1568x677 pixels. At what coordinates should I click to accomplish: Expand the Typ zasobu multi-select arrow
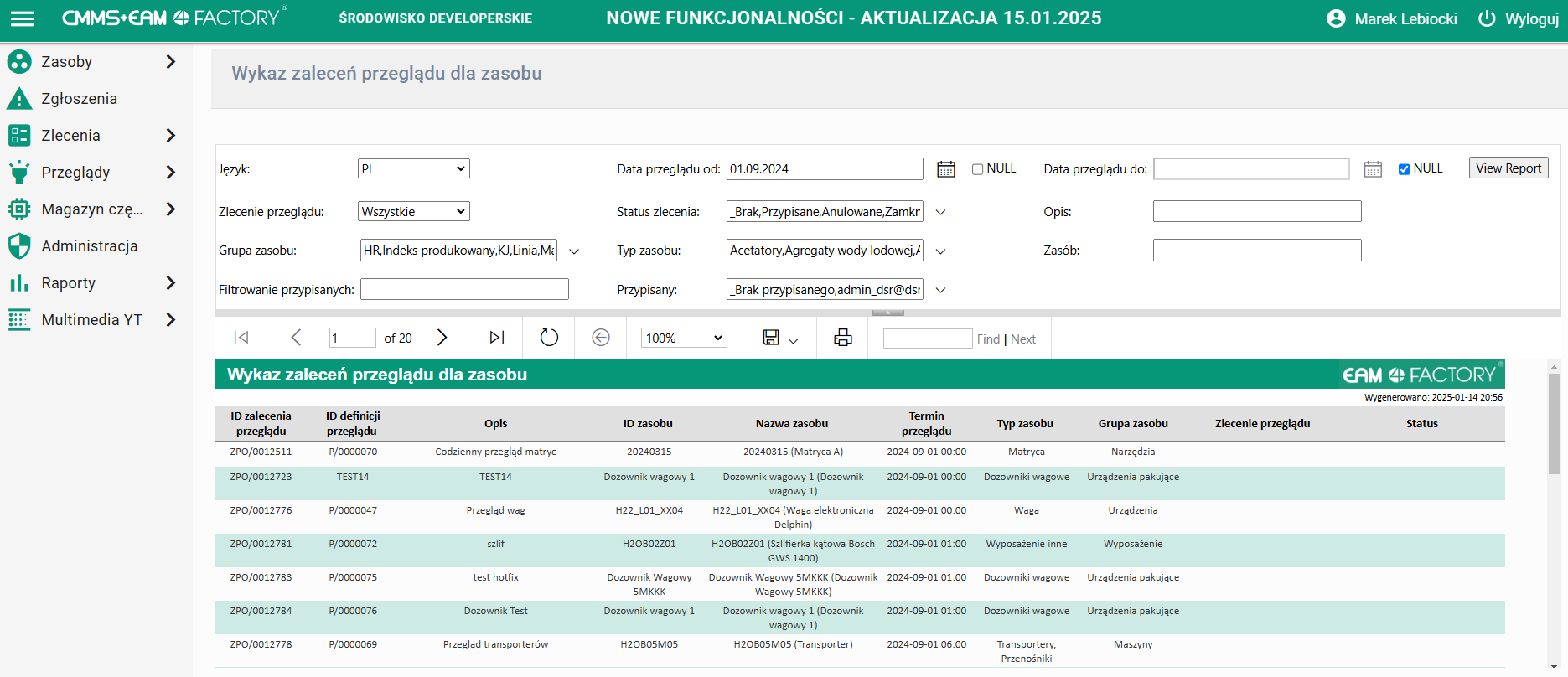[940, 251]
